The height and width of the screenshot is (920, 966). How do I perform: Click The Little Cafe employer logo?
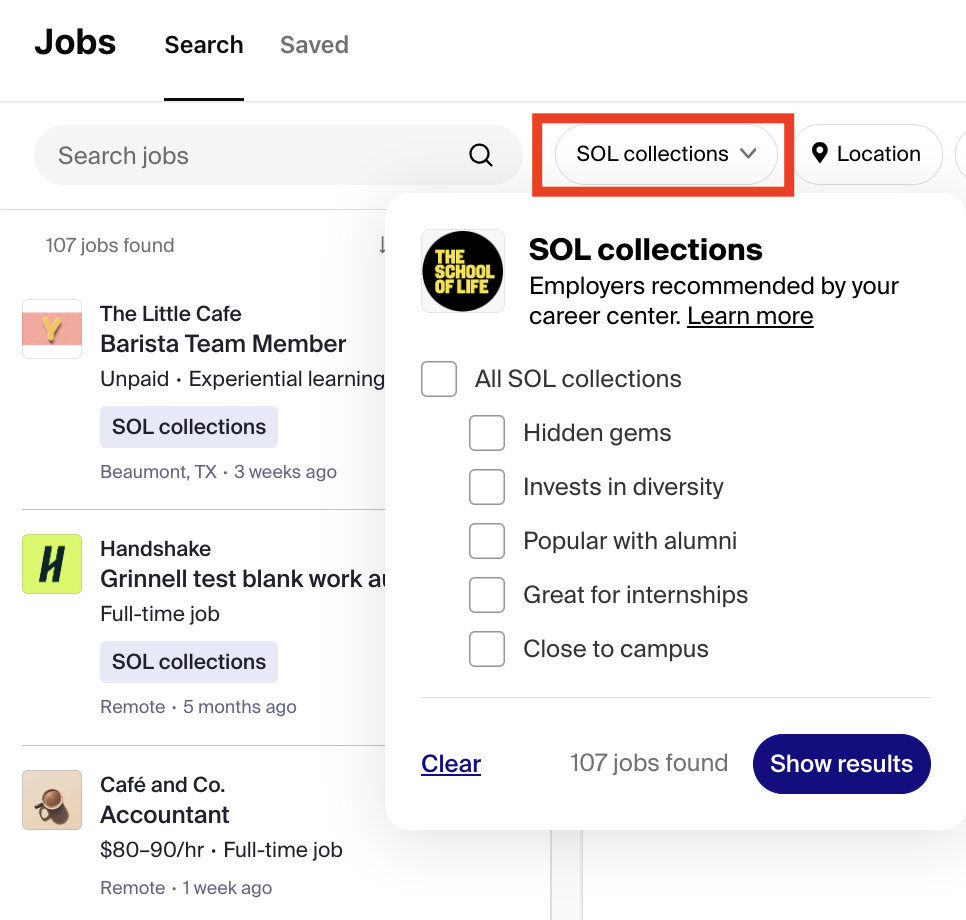[x=52, y=329]
